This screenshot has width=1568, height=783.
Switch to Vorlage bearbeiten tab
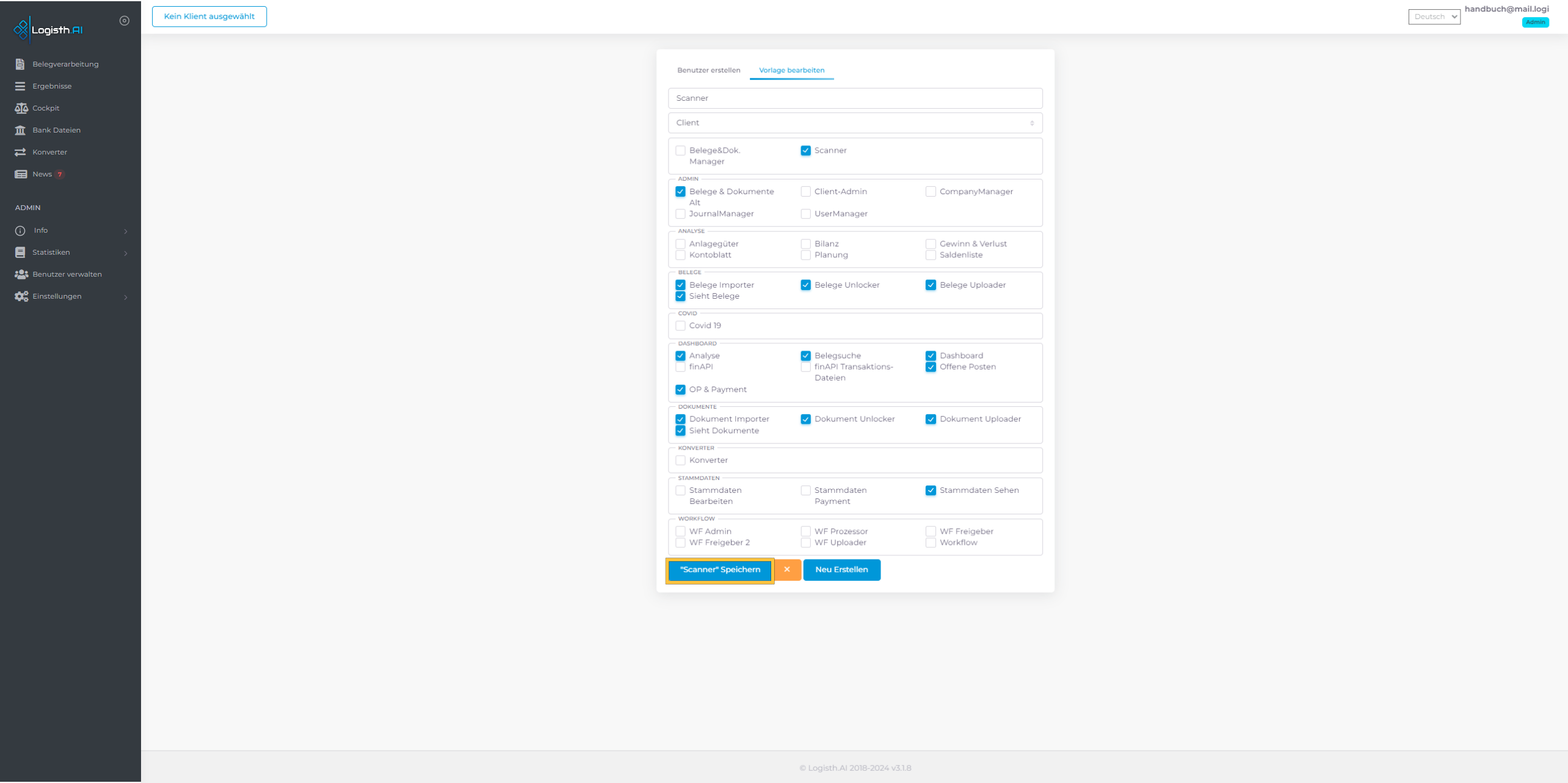pos(791,70)
